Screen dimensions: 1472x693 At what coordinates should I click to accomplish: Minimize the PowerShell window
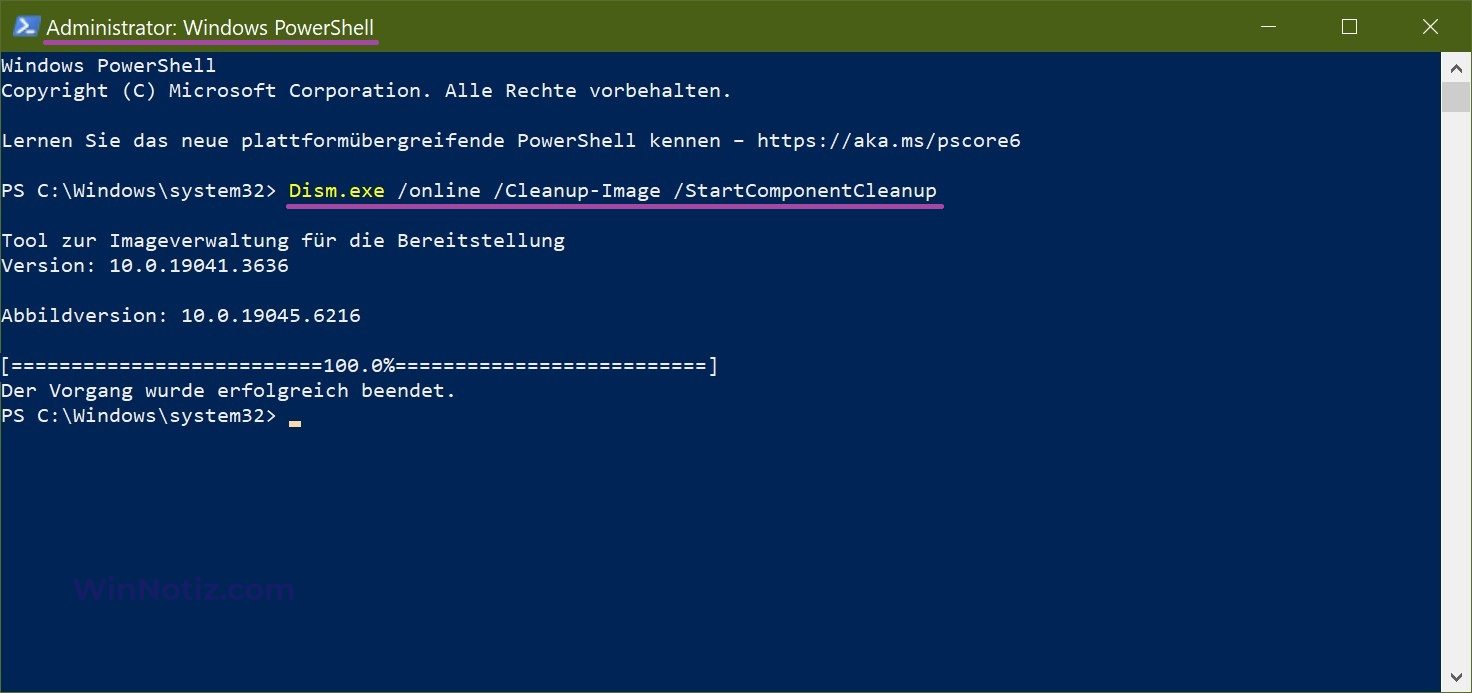click(x=1268, y=27)
